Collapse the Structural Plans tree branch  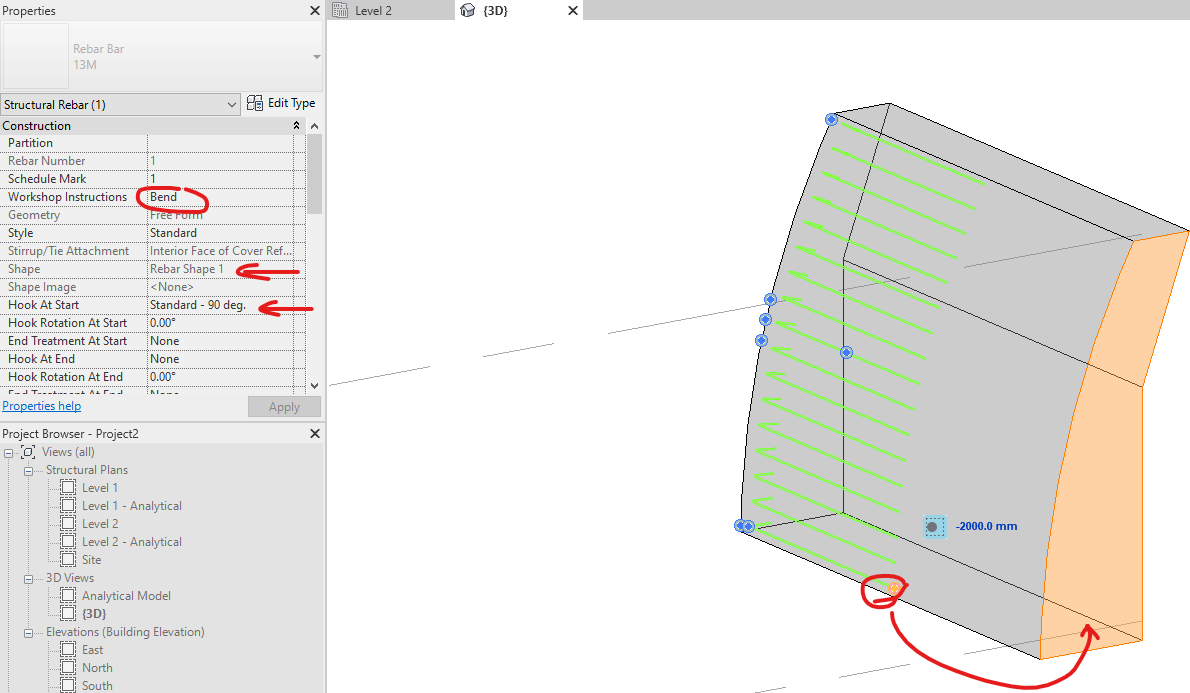pyautogui.click(x=29, y=469)
